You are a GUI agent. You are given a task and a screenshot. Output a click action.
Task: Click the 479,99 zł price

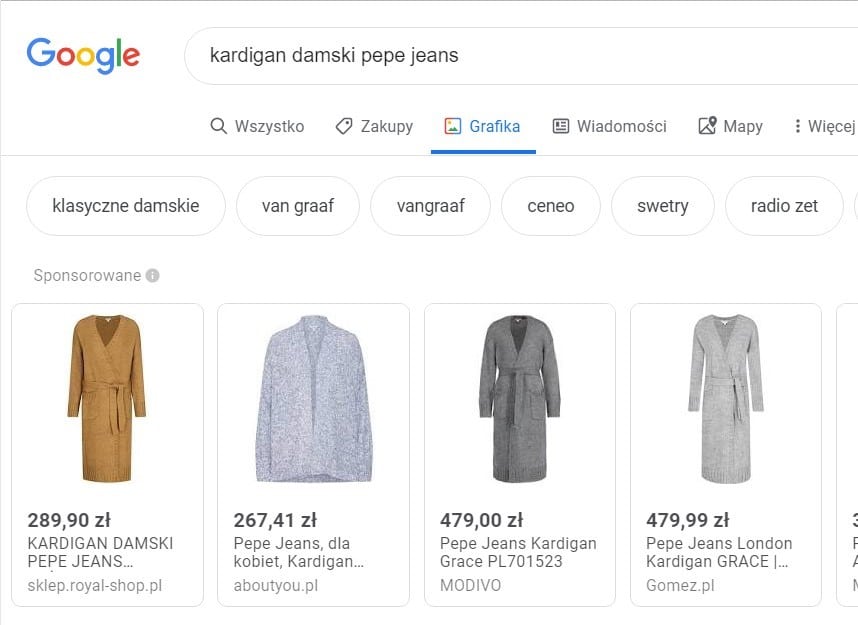point(688,520)
